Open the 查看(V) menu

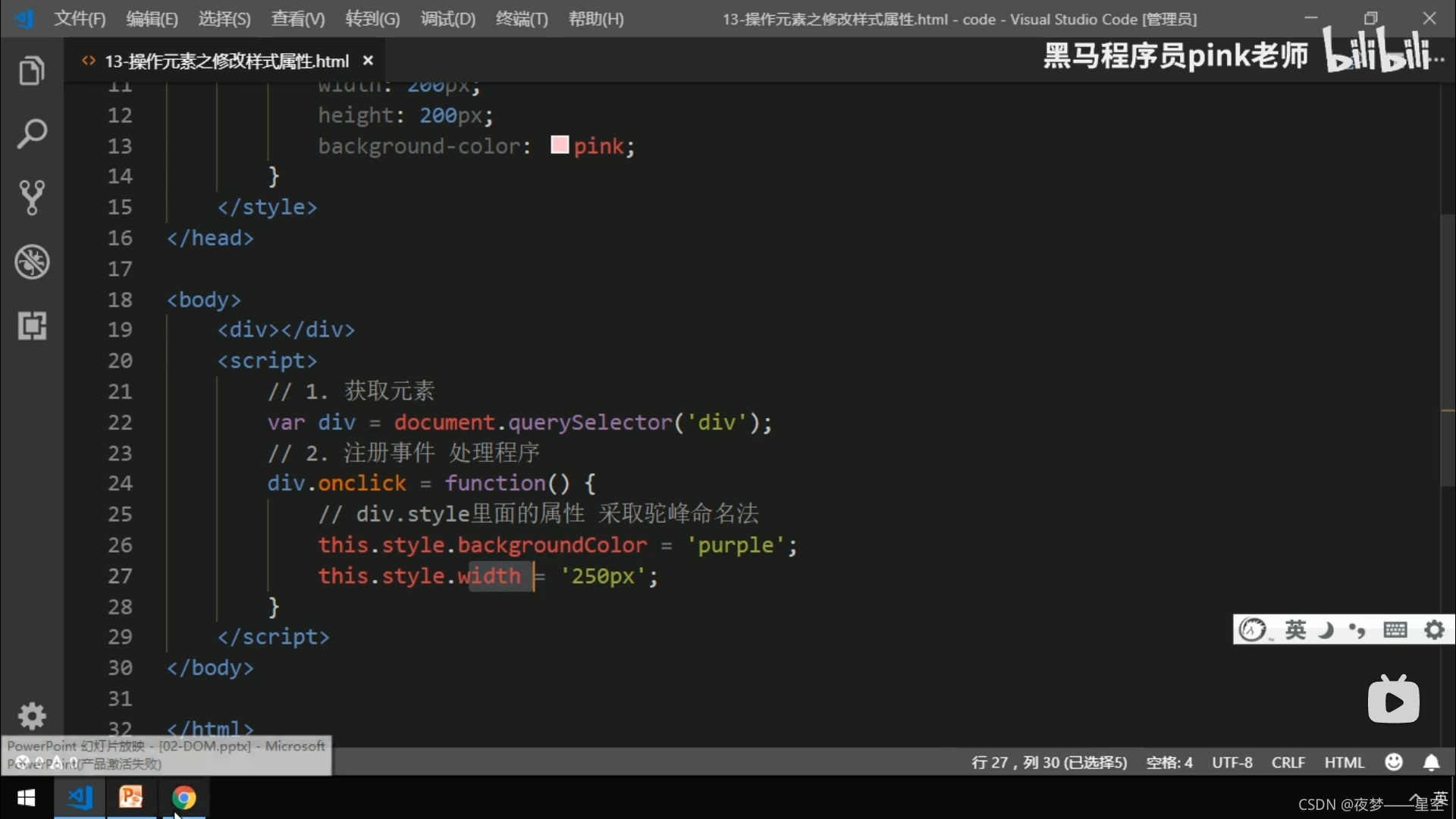pyautogui.click(x=298, y=19)
